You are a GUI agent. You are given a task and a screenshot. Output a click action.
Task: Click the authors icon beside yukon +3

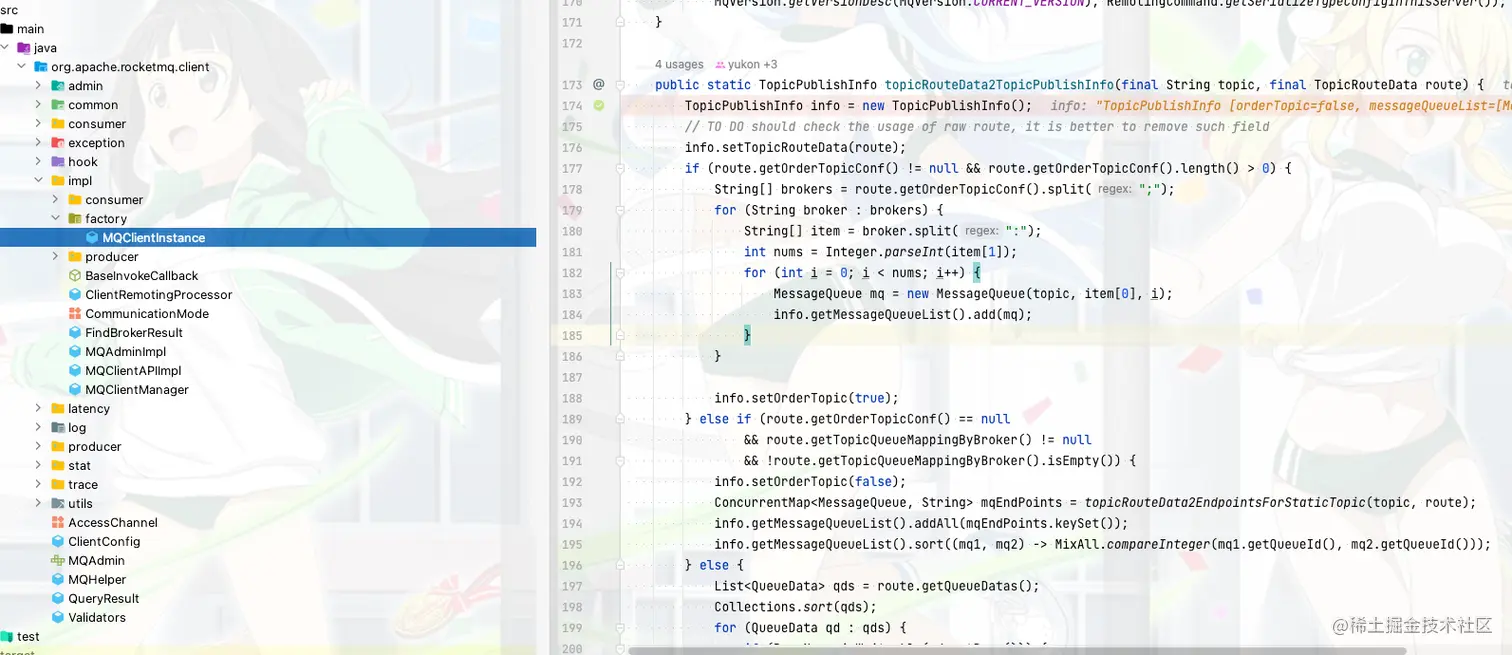(x=719, y=64)
